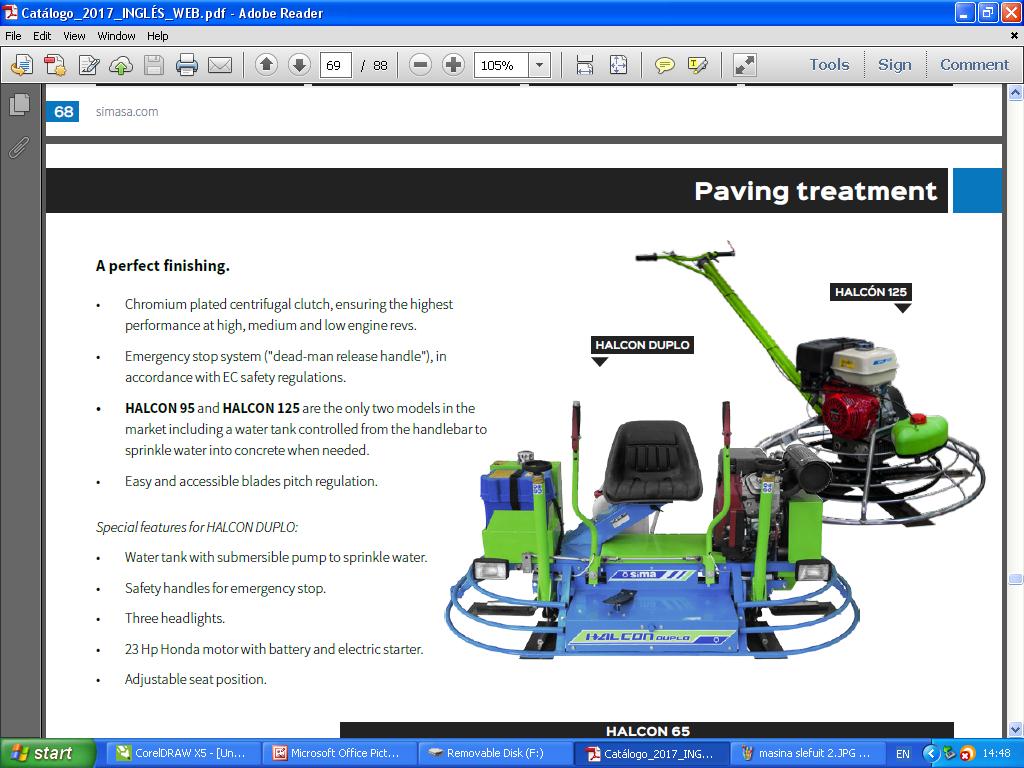Print the document using printer icon
The image size is (1024, 768).
point(187,65)
